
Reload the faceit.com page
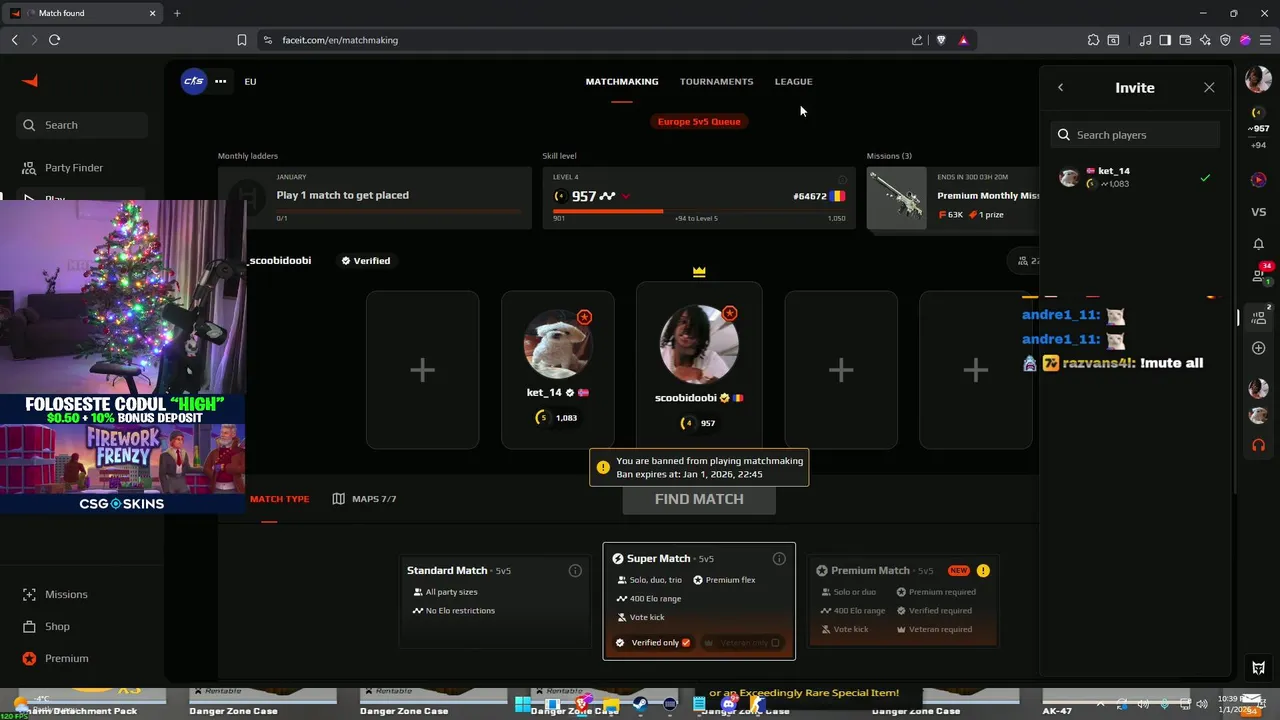(x=54, y=40)
